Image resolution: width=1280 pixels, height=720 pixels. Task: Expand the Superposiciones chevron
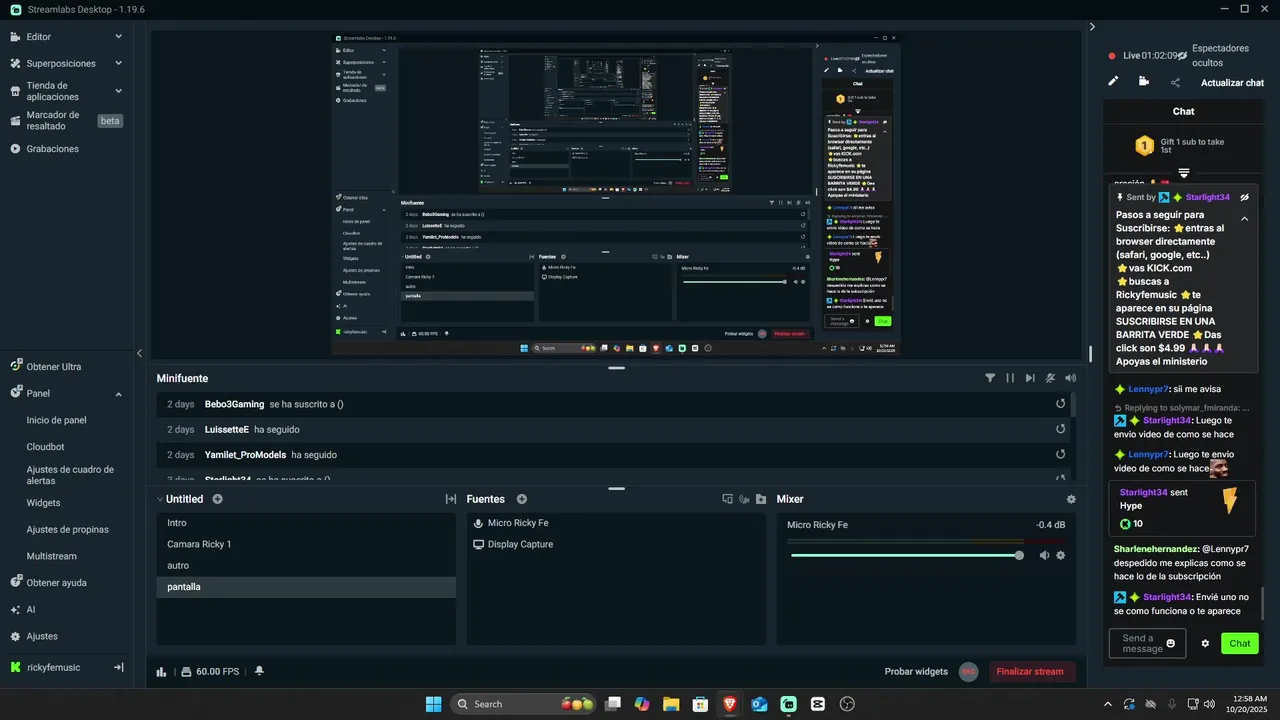(118, 63)
